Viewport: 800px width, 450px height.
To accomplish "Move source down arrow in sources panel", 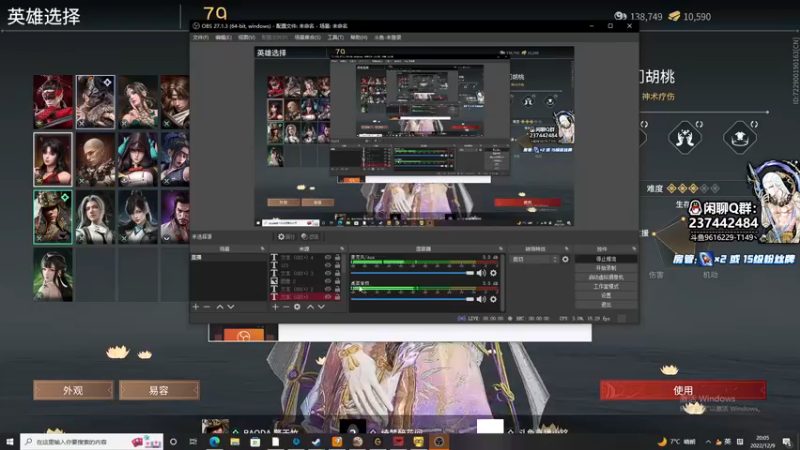I will [x=321, y=307].
